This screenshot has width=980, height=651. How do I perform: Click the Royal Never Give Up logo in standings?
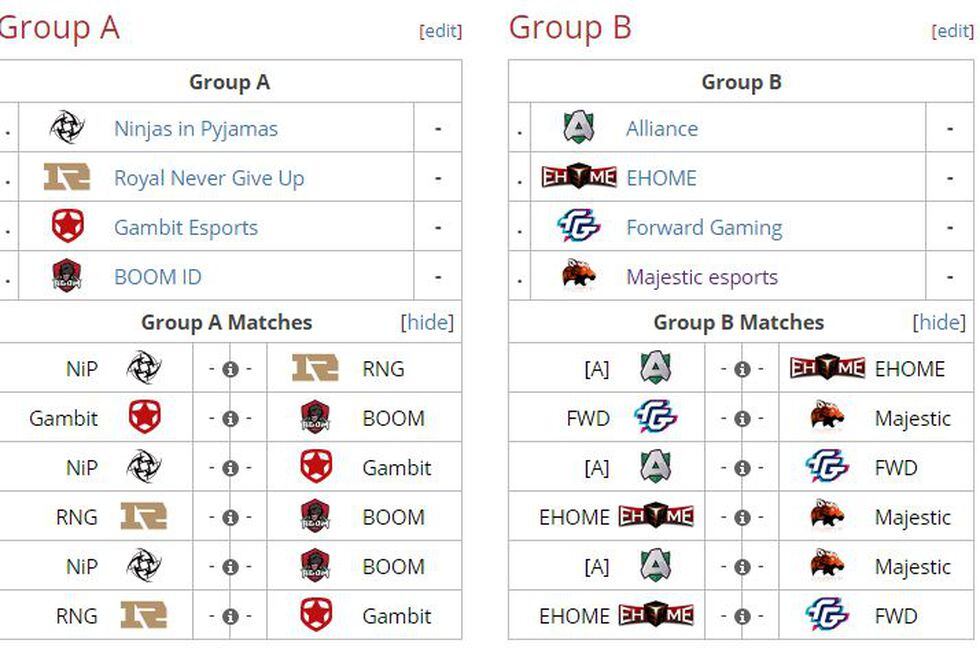click(x=67, y=177)
